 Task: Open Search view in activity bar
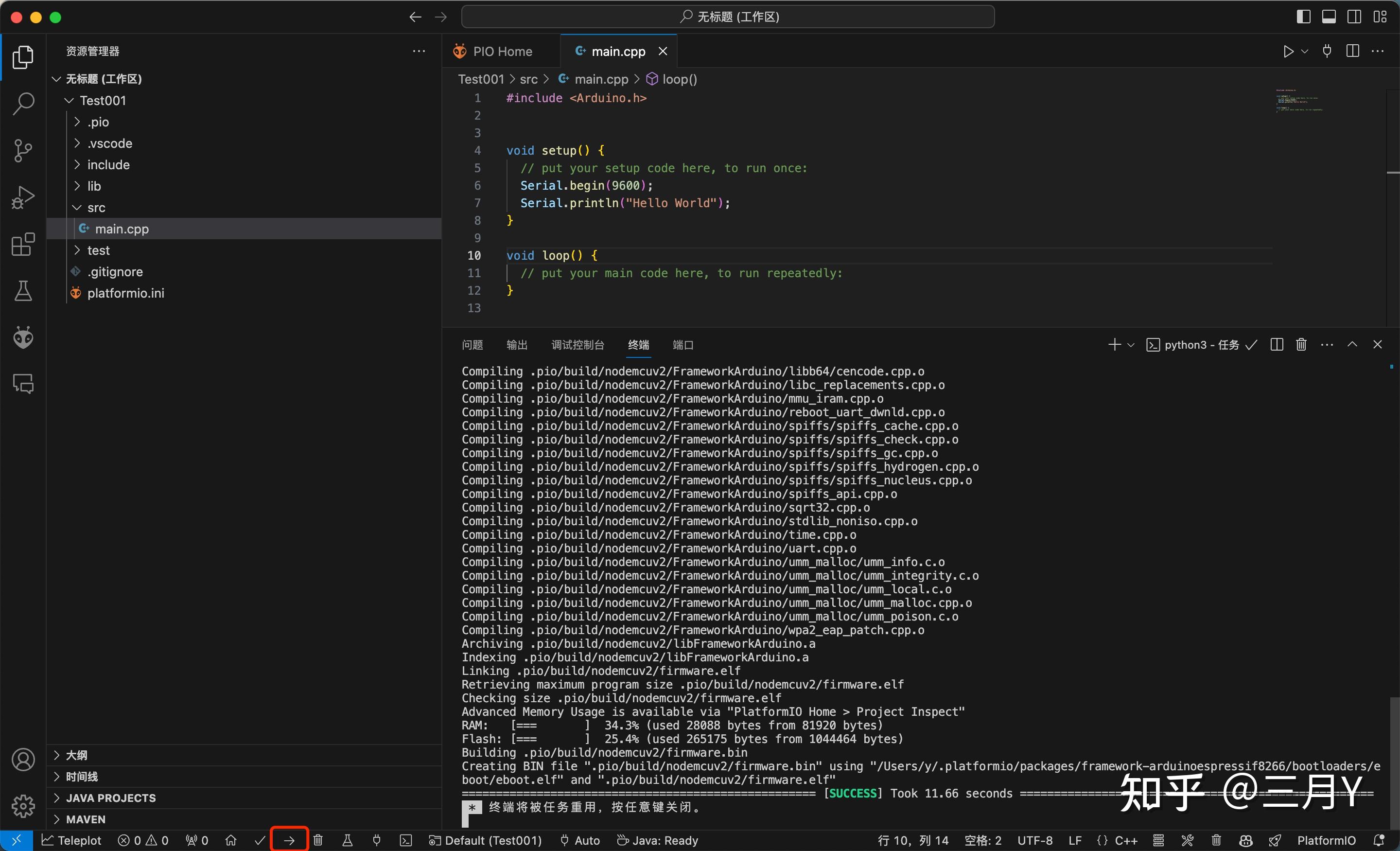point(23,104)
